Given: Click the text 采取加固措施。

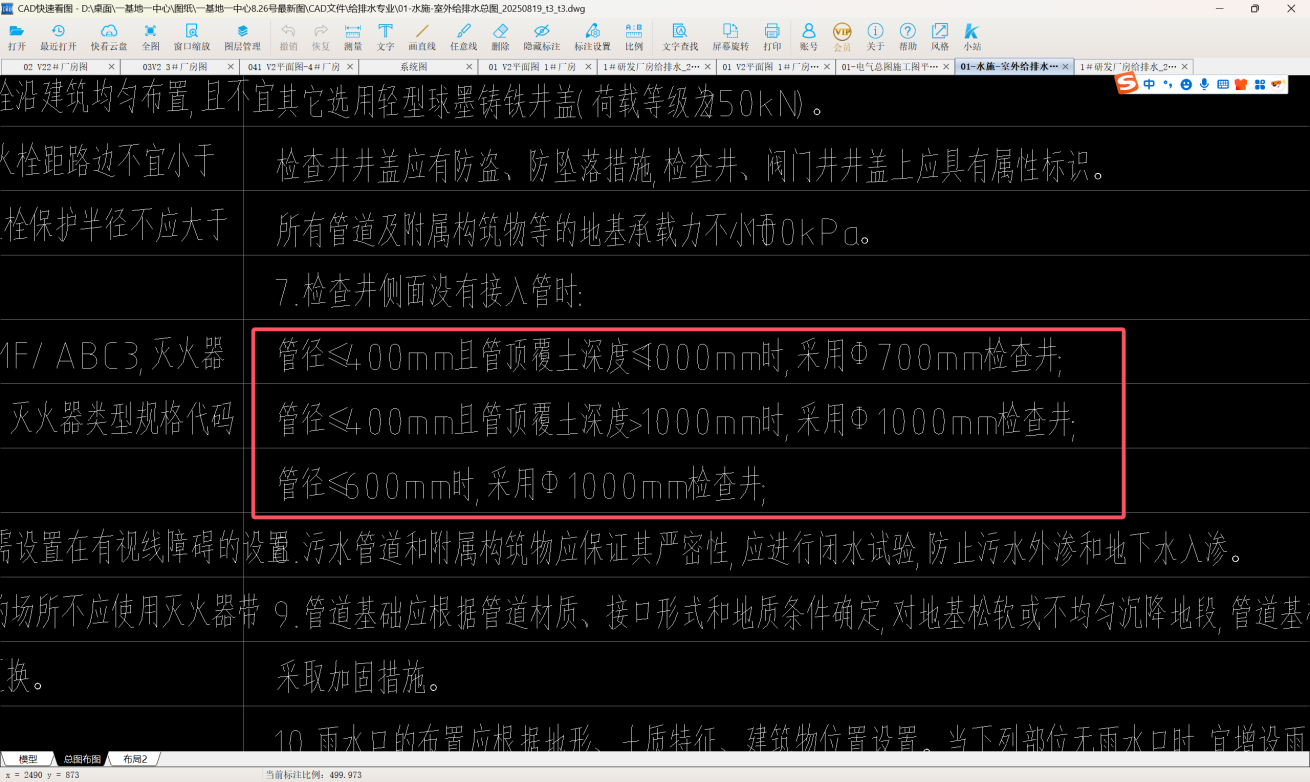Looking at the screenshot, I should point(359,680).
